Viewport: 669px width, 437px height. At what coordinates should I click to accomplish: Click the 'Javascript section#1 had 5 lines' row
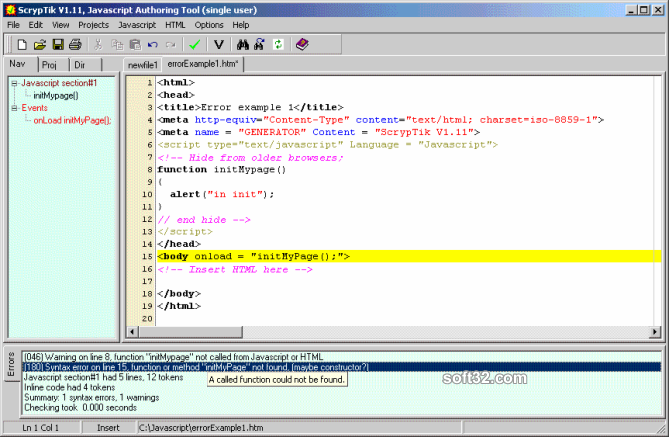point(104,377)
